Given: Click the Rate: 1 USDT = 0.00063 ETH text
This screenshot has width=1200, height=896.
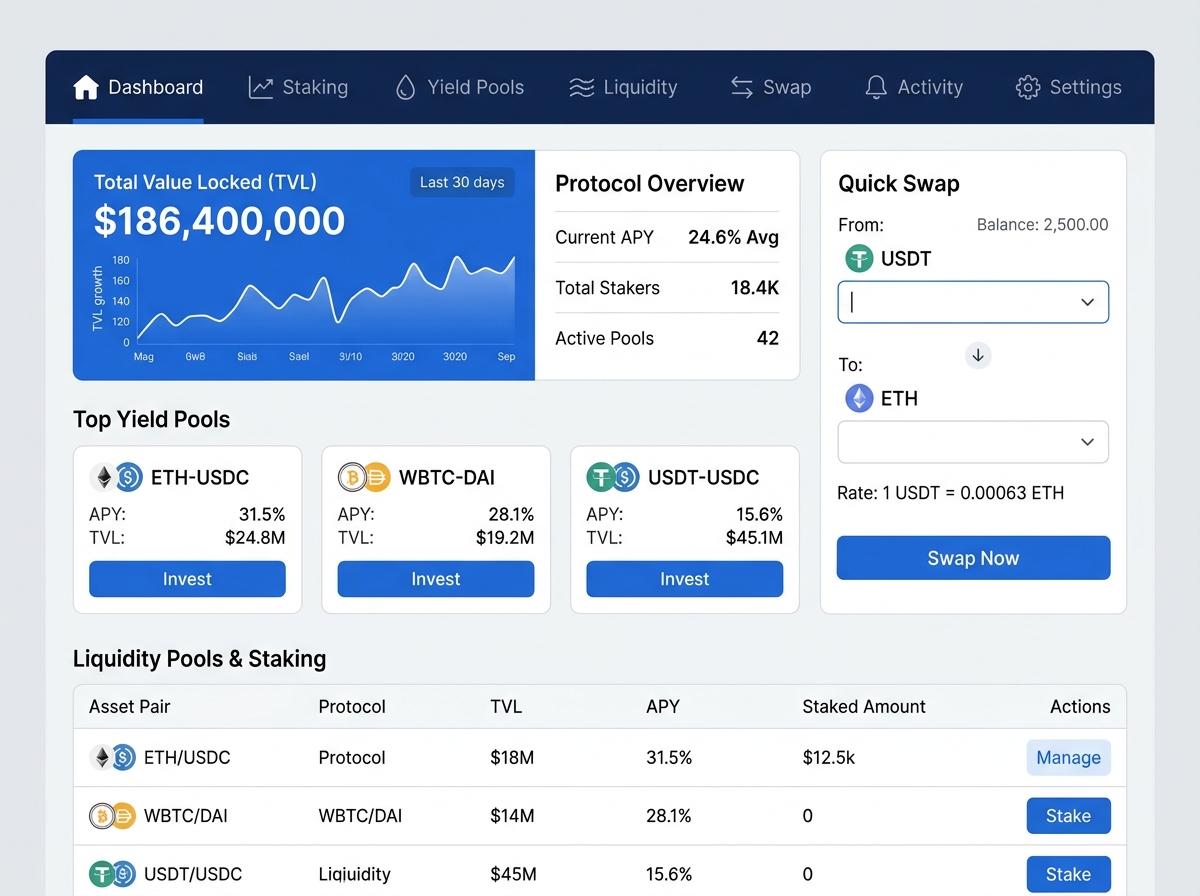Looking at the screenshot, I should (x=951, y=493).
